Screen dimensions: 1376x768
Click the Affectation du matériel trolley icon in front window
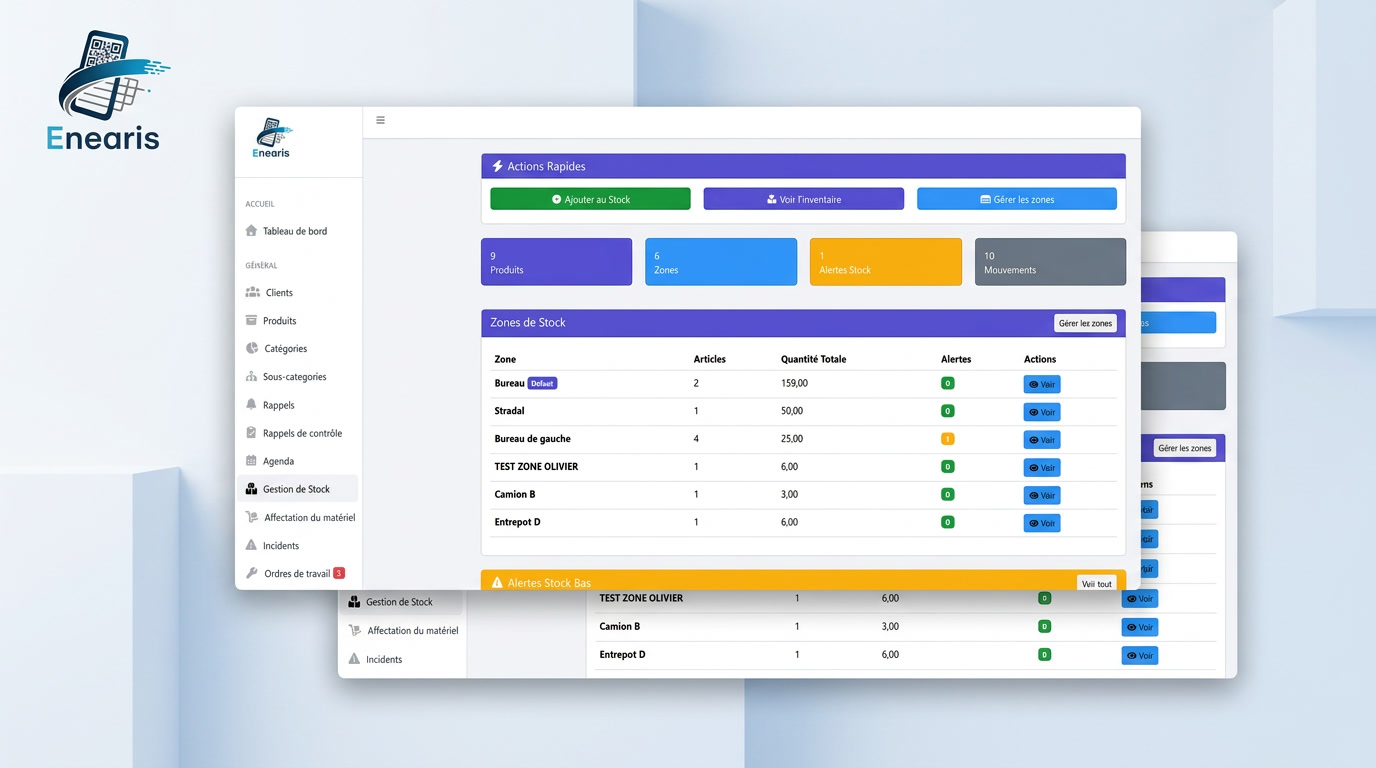click(252, 517)
